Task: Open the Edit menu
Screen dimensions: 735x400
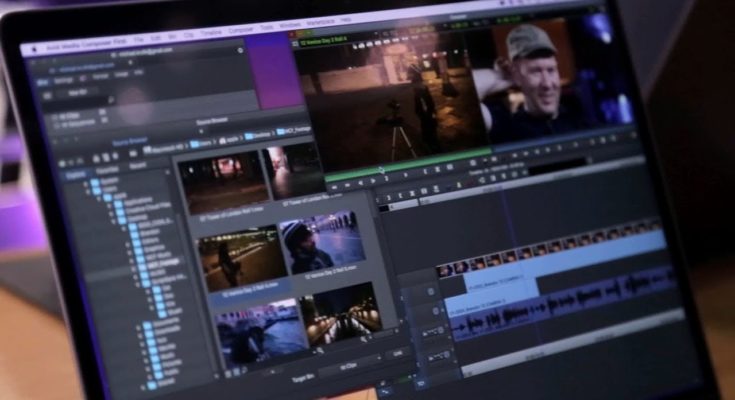Action: click(156, 38)
